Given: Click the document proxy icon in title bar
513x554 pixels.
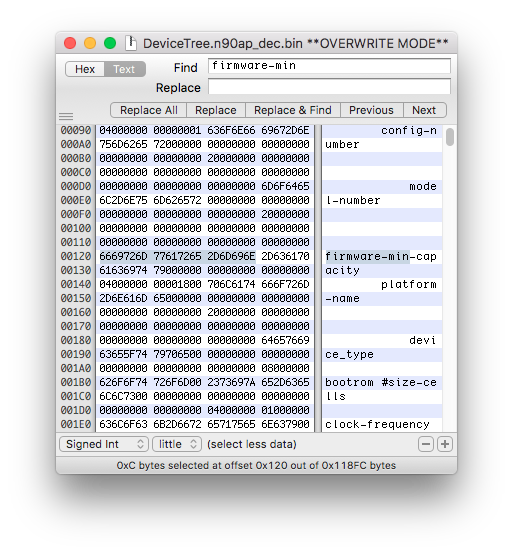Looking at the screenshot, I should coord(131,43).
